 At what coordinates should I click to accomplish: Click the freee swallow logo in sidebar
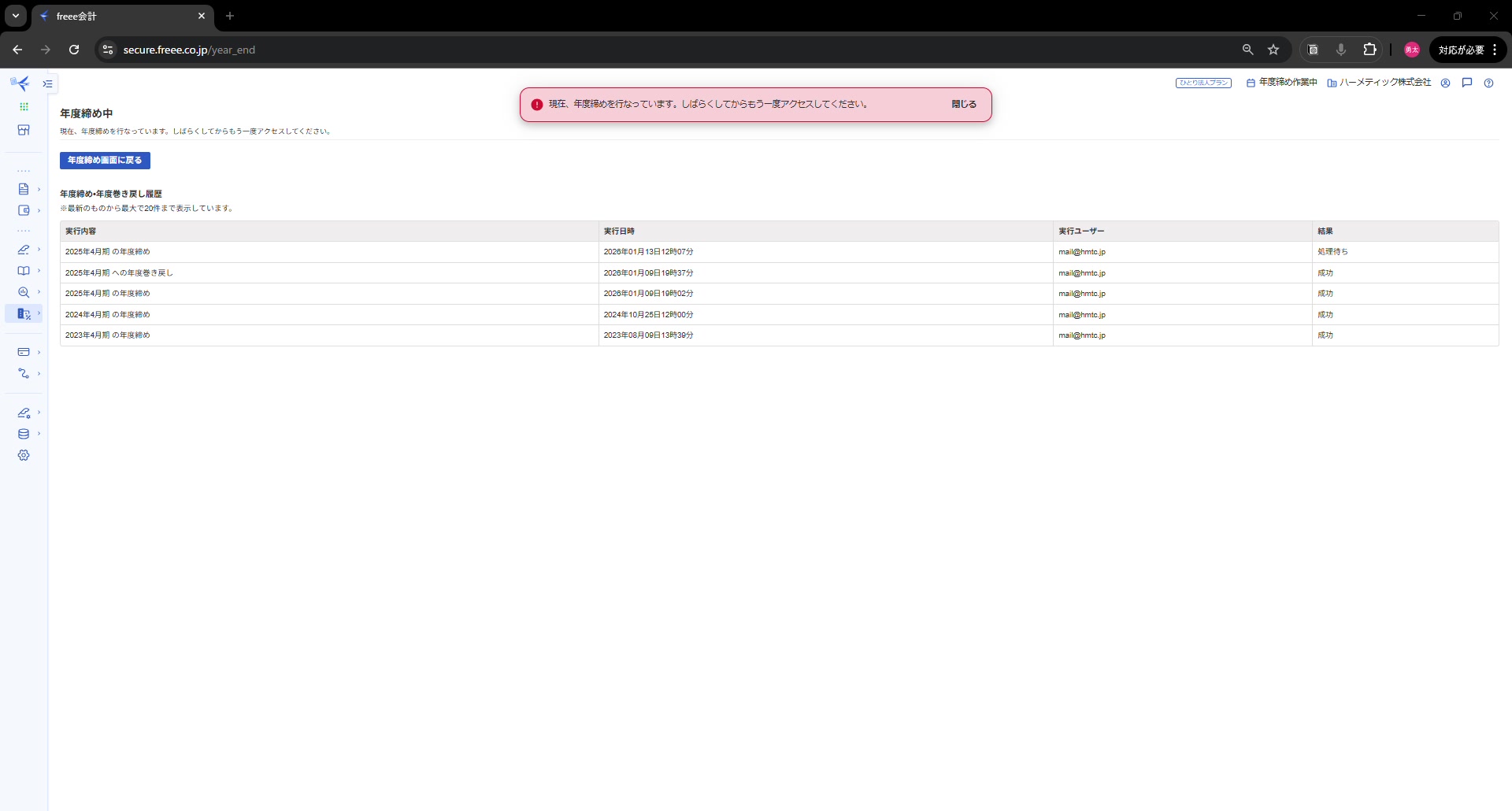[20, 83]
